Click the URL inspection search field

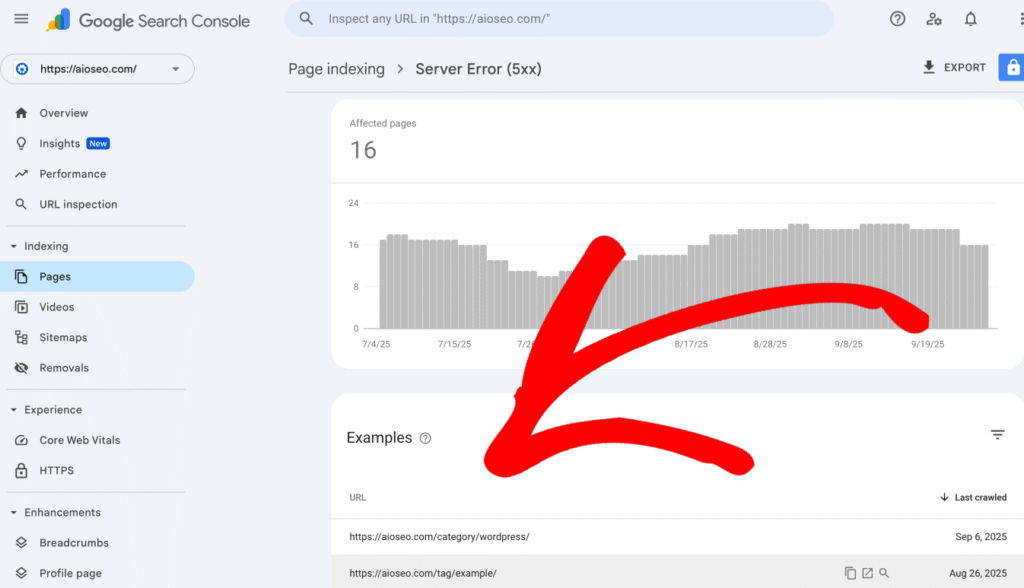(x=560, y=19)
